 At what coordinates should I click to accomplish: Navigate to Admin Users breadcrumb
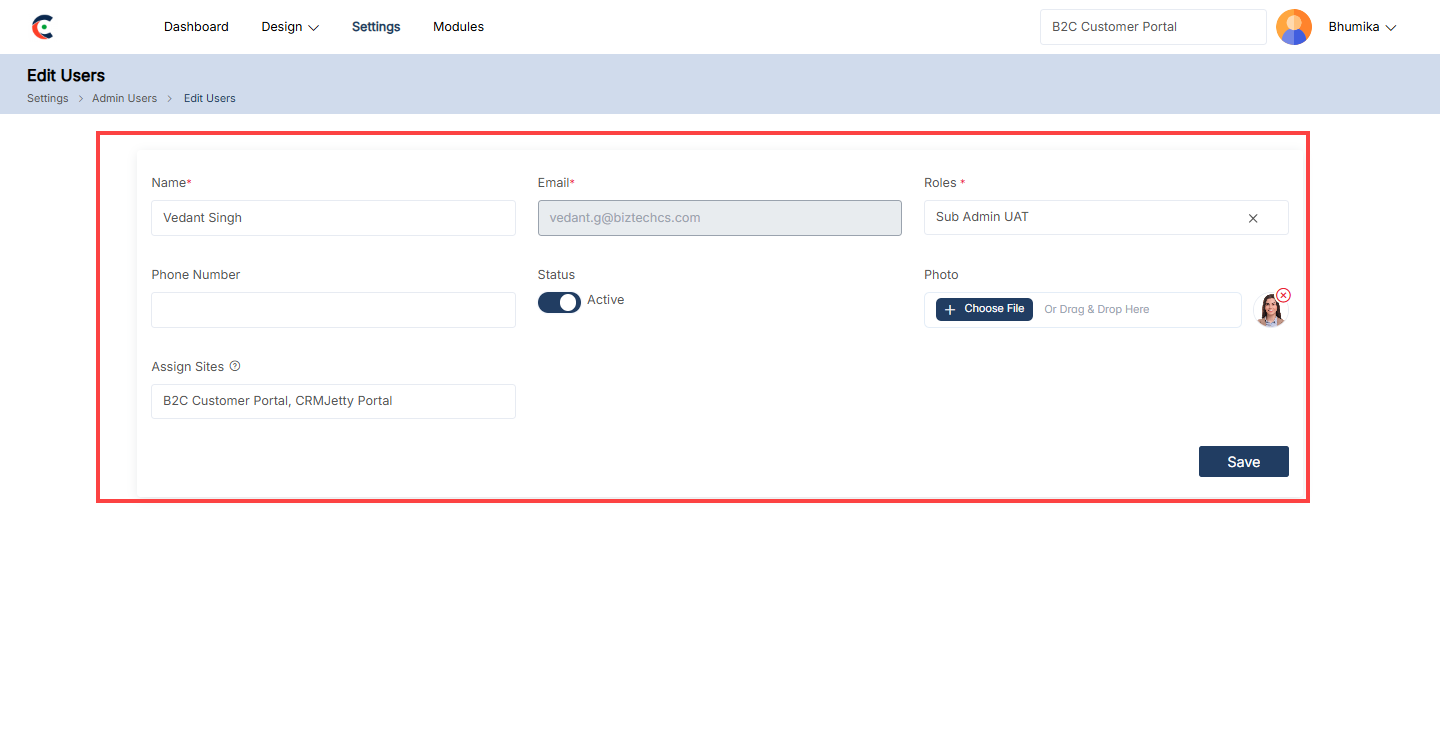(x=124, y=98)
